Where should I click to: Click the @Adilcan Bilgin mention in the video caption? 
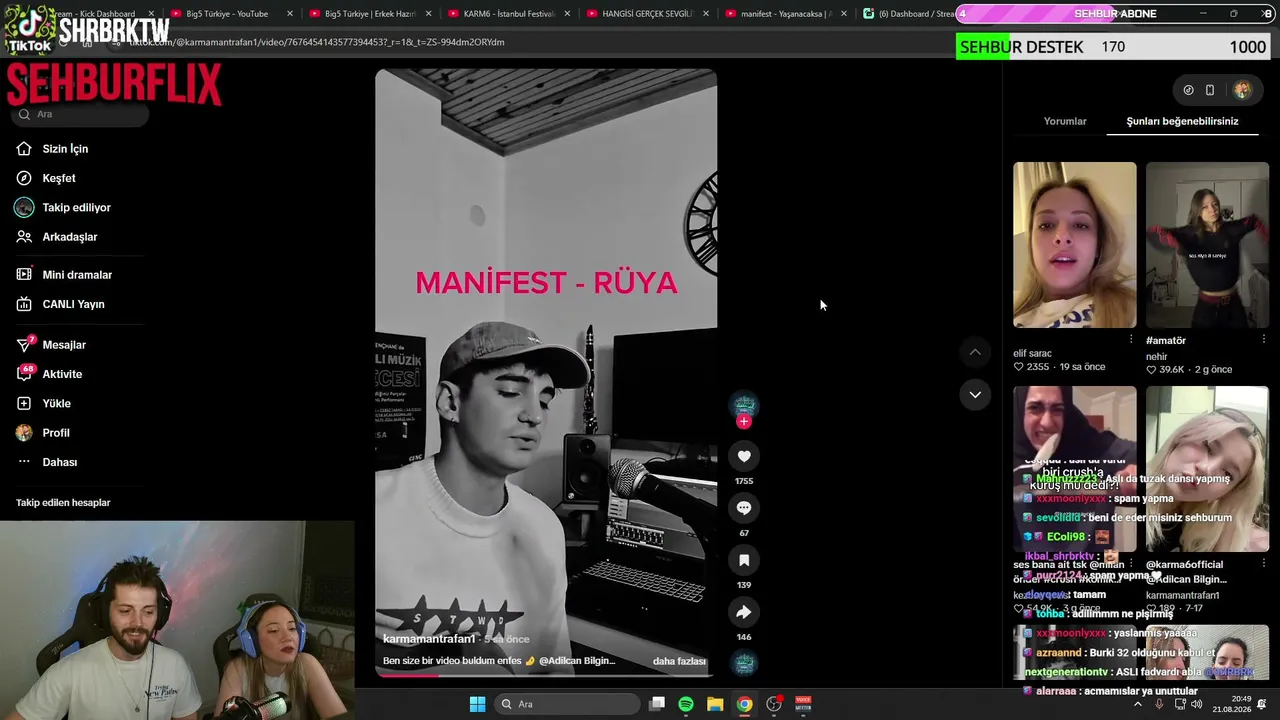click(577, 661)
